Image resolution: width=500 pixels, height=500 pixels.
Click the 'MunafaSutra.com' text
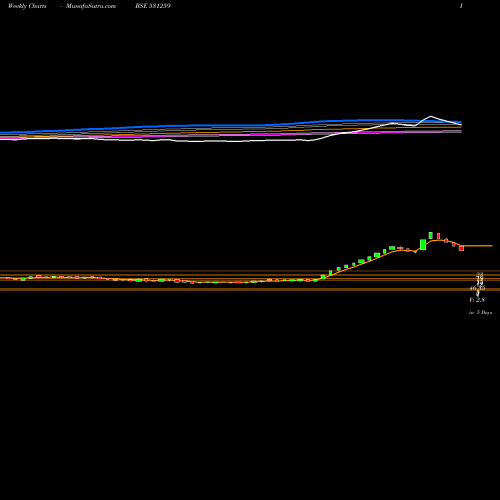click(x=91, y=6)
